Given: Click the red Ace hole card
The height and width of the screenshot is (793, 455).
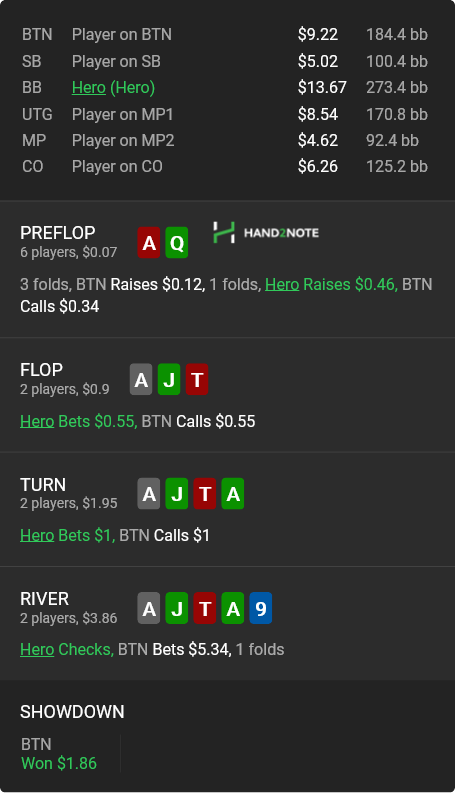Looking at the screenshot, I should [149, 243].
